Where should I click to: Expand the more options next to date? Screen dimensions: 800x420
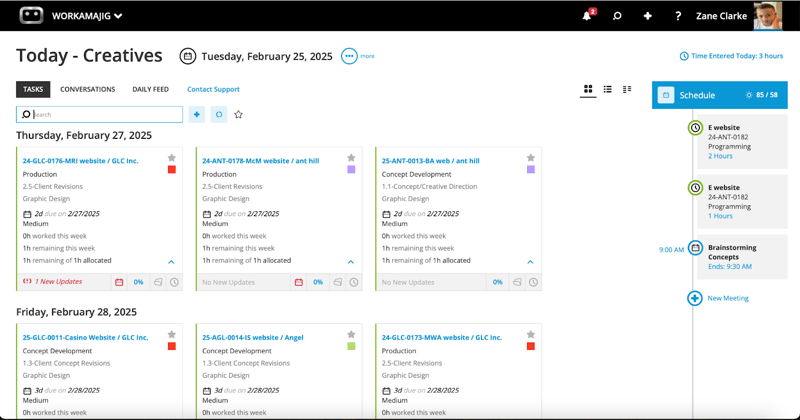(x=349, y=56)
